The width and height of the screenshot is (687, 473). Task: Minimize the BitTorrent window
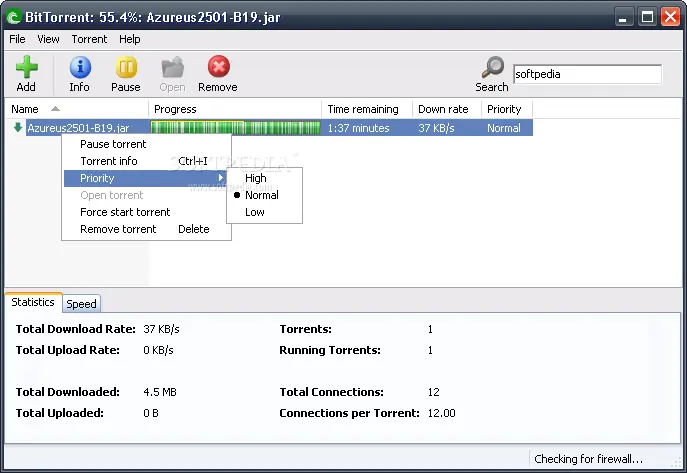click(623, 17)
